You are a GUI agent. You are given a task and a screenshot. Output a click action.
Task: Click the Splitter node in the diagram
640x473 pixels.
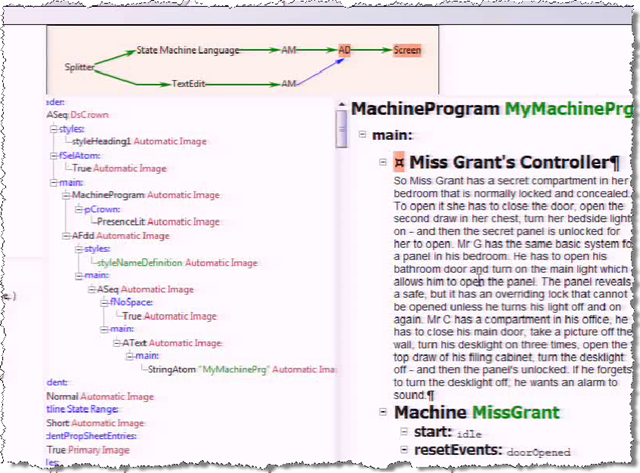point(80,67)
